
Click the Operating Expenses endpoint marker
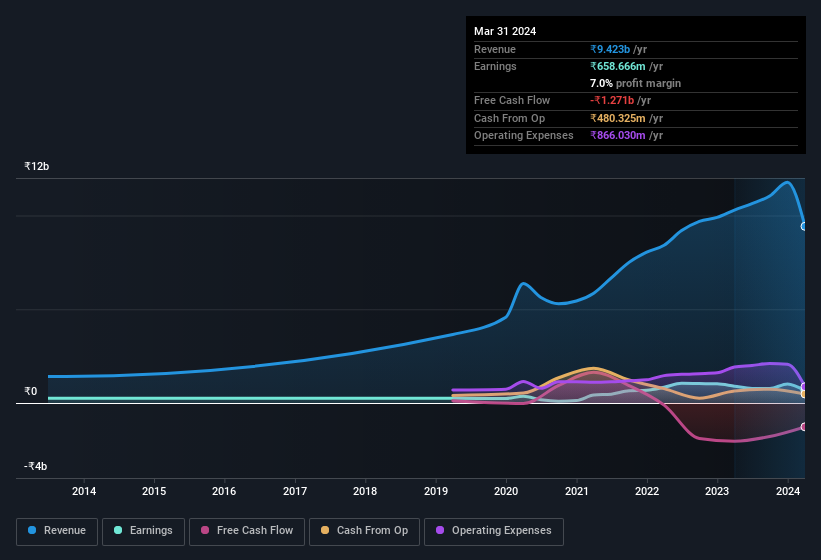(x=804, y=386)
